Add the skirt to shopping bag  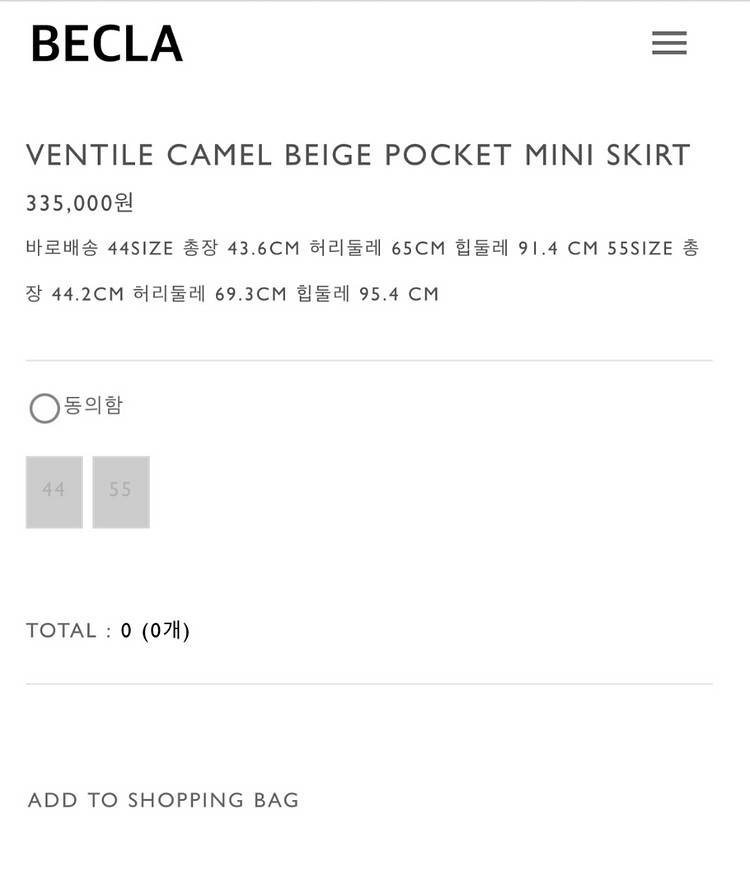(x=163, y=800)
